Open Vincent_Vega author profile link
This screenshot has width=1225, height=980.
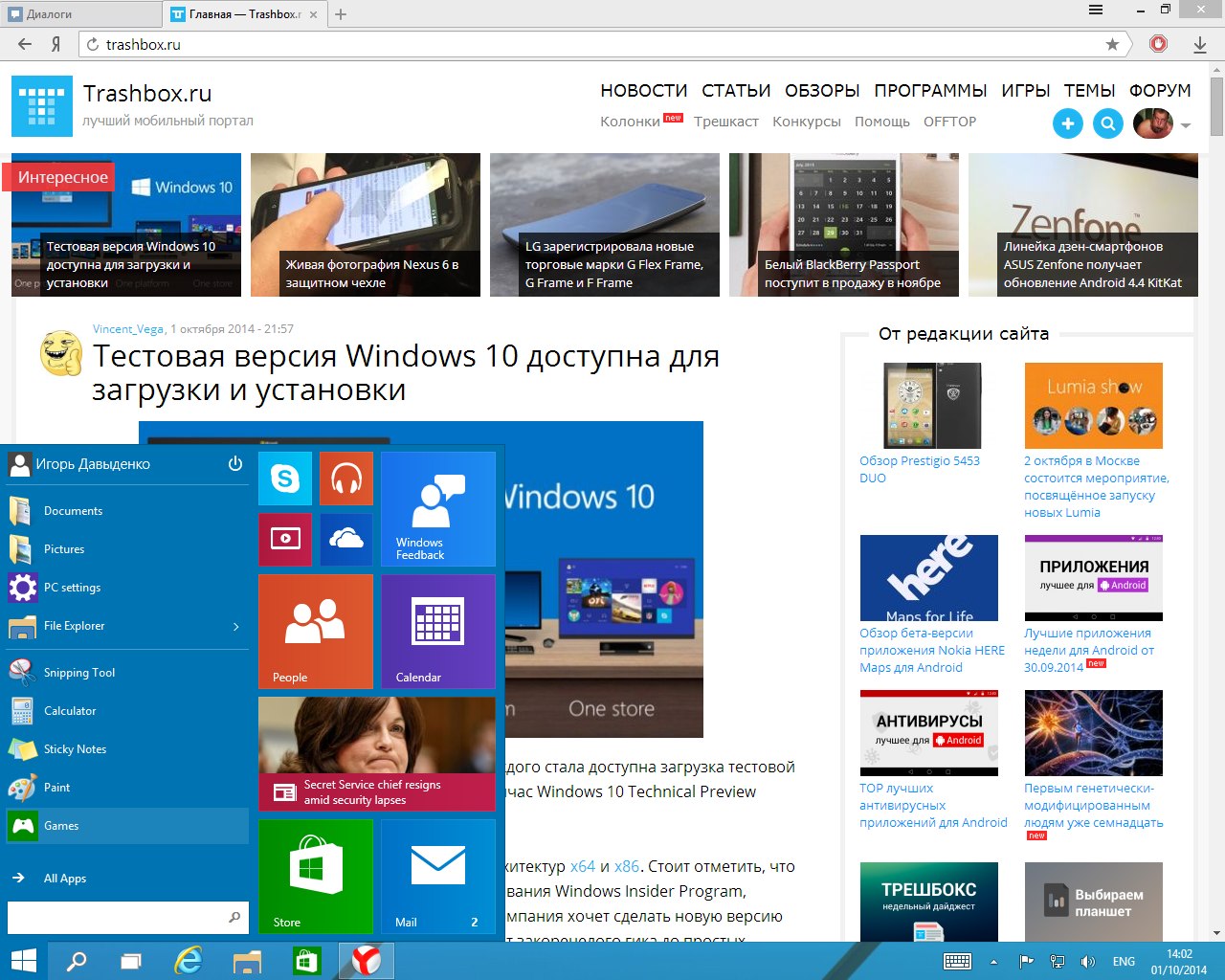pyautogui.click(x=128, y=328)
